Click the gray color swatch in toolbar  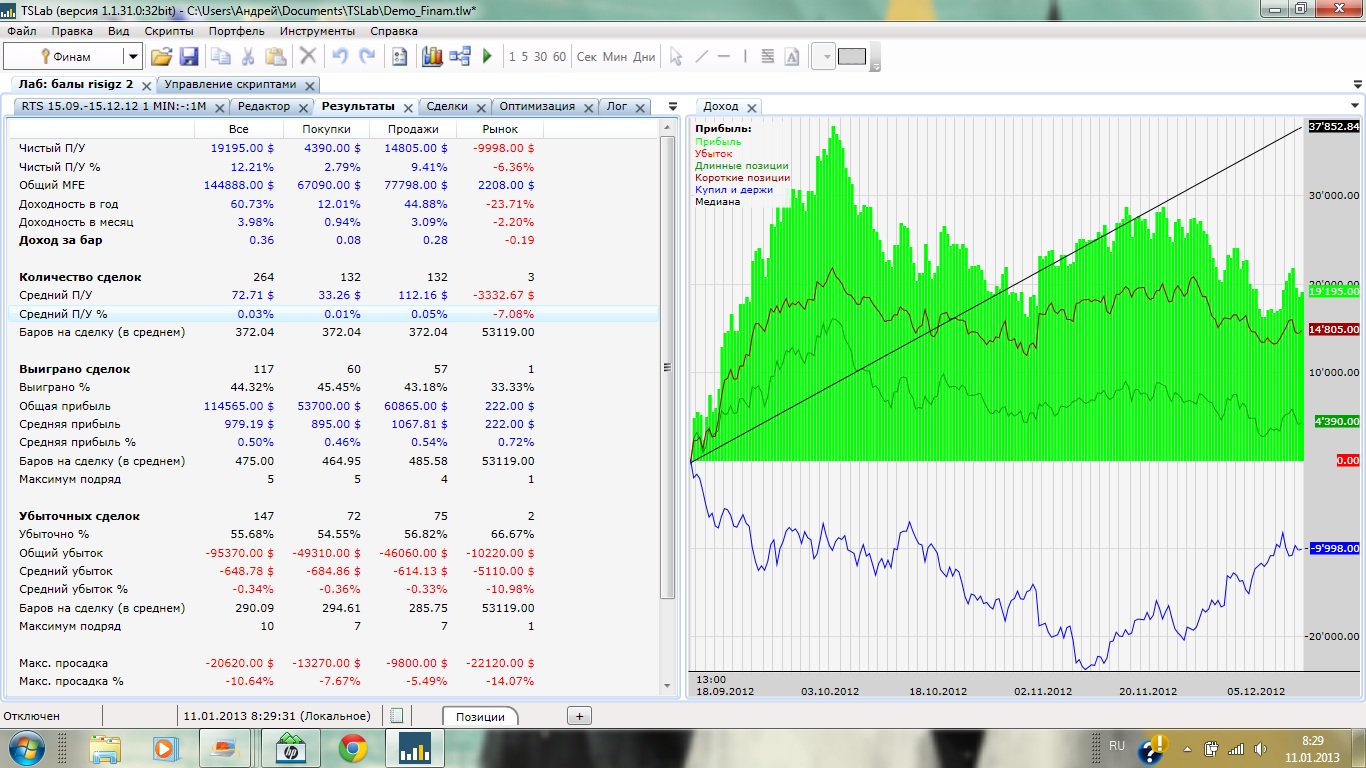(851, 57)
